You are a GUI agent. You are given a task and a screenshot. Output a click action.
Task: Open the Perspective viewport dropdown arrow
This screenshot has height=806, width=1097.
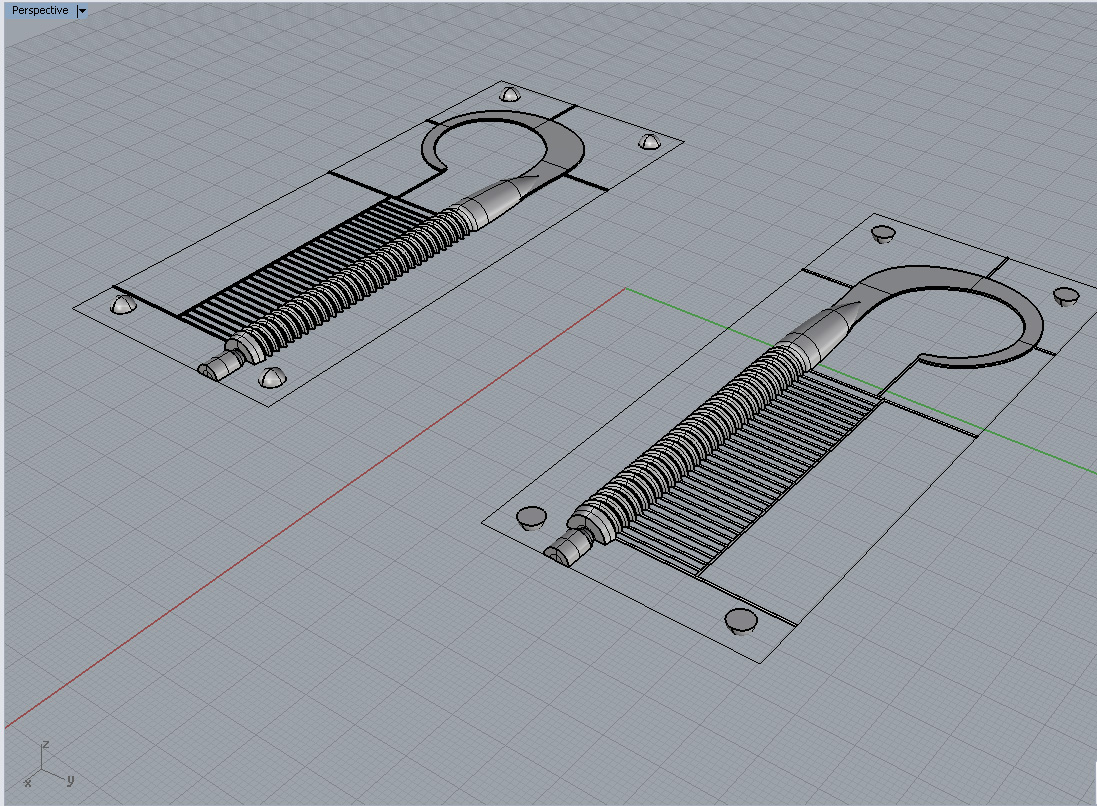click(82, 11)
